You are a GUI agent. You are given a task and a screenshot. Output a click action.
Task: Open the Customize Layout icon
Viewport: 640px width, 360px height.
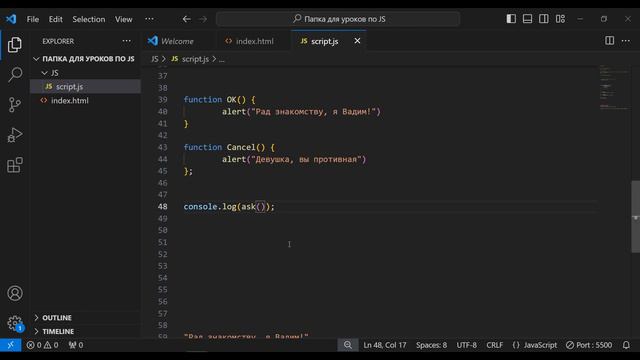[560, 19]
